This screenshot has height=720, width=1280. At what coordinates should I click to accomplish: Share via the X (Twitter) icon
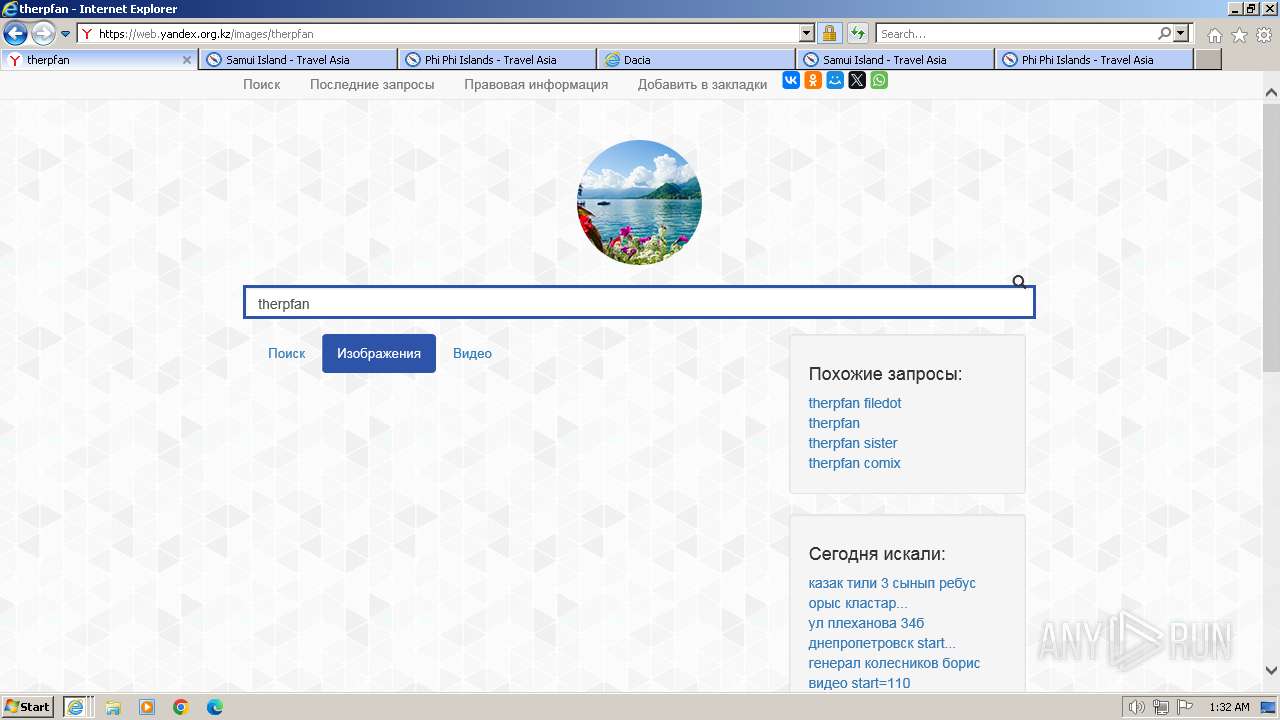click(857, 80)
